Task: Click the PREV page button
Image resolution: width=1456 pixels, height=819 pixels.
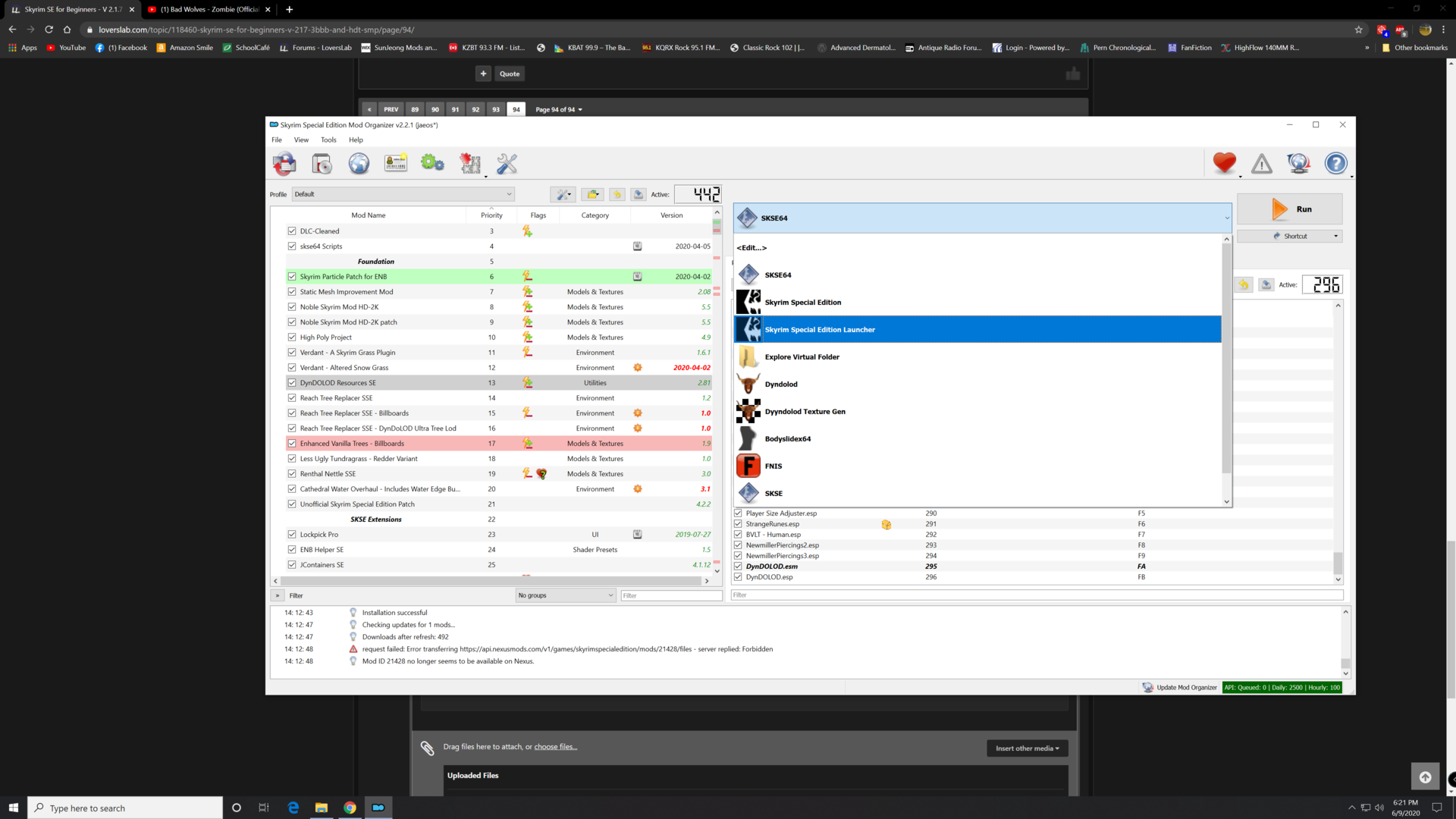Action: [391, 110]
